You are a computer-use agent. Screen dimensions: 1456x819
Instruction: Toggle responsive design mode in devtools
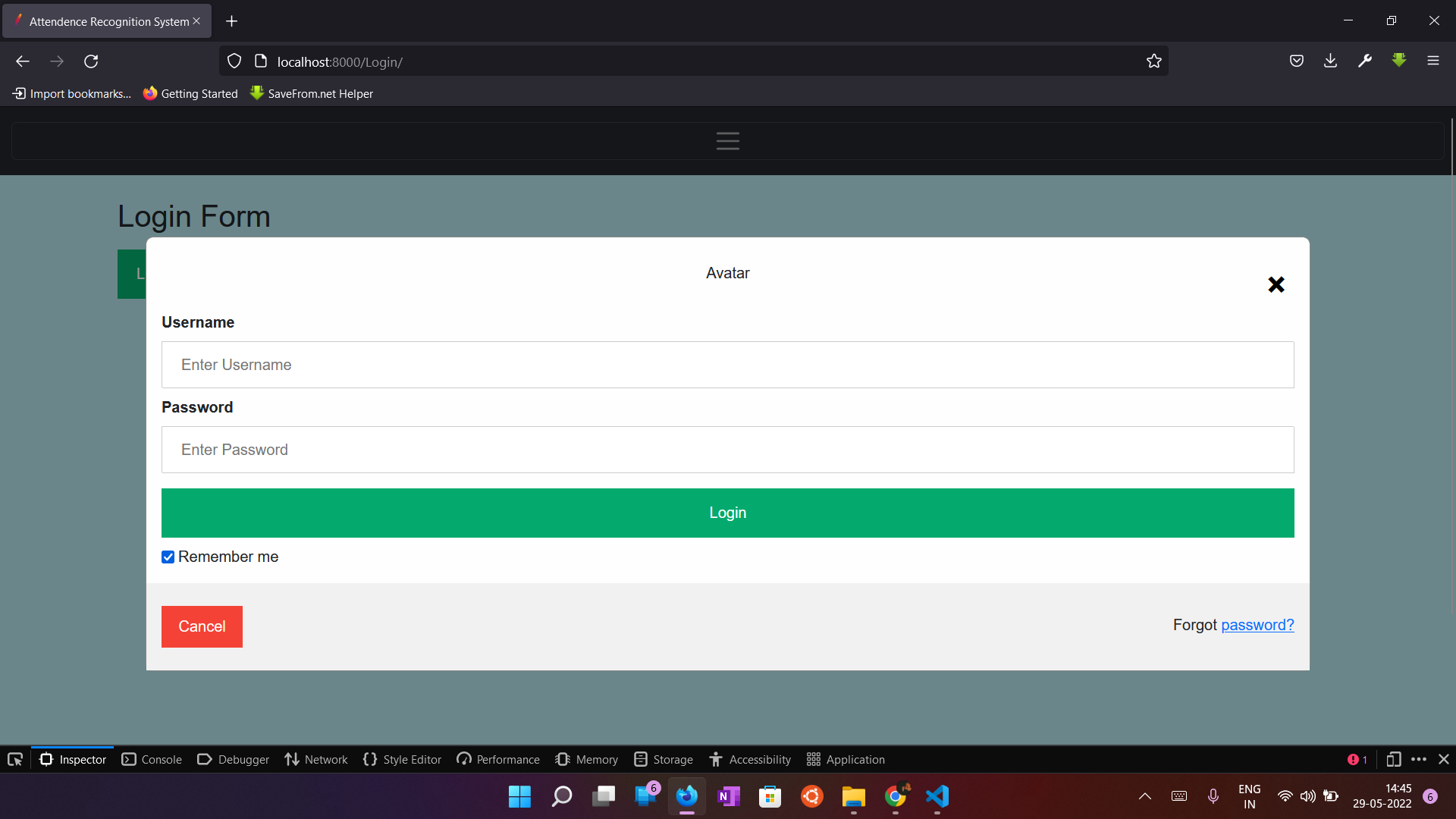point(1394,759)
